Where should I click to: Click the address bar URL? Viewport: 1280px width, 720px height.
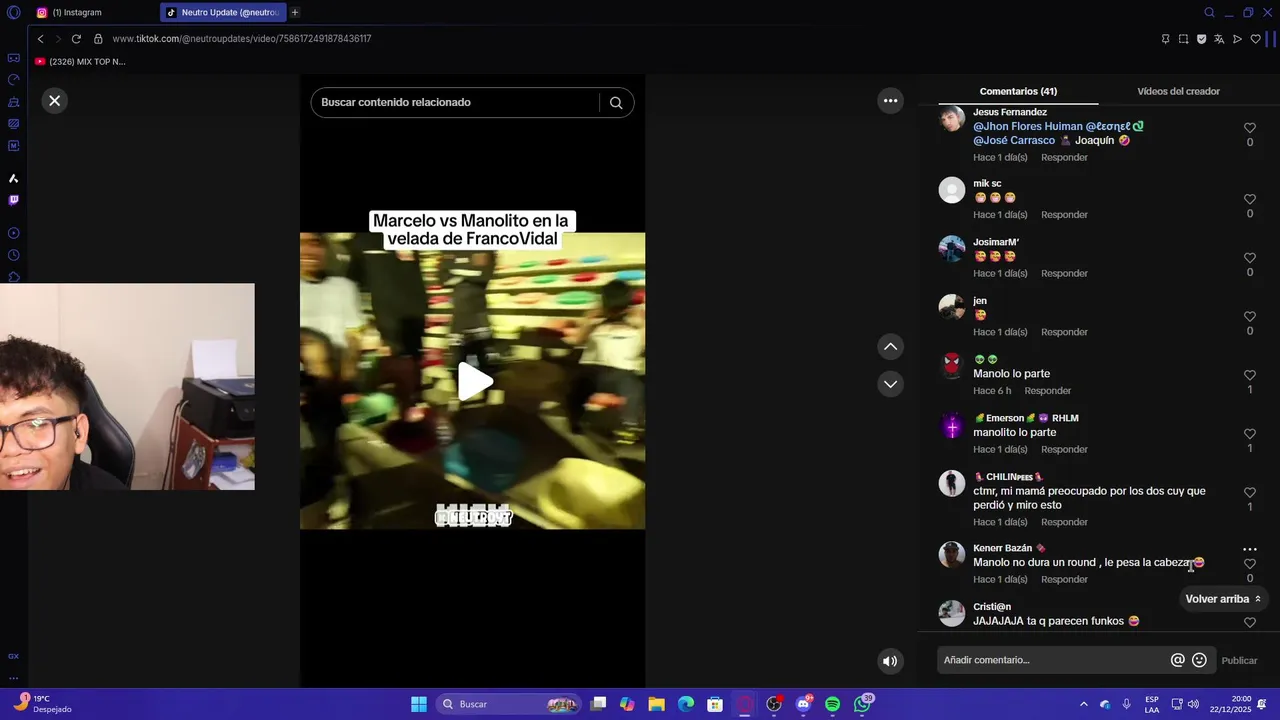point(242,39)
